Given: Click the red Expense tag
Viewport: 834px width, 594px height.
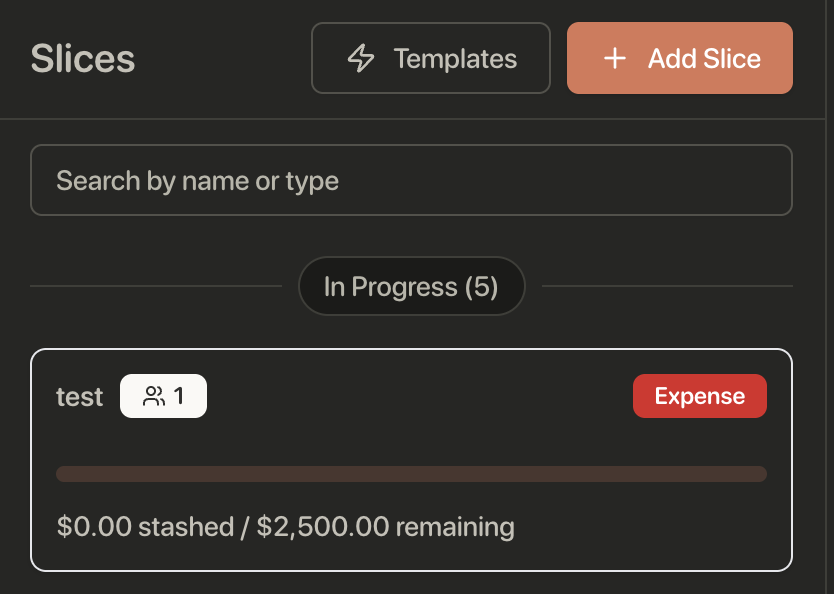Looking at the screenshot, I should pyautogui.click(x=699, y=396).
